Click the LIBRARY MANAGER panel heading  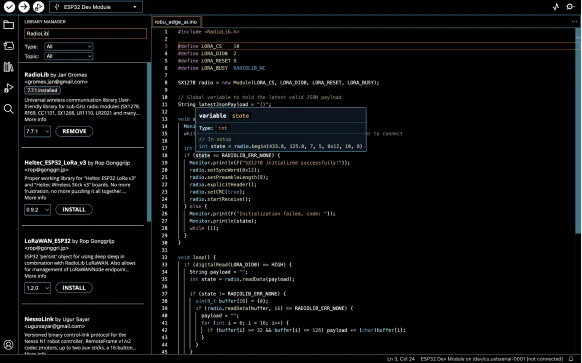pos(45,22)
